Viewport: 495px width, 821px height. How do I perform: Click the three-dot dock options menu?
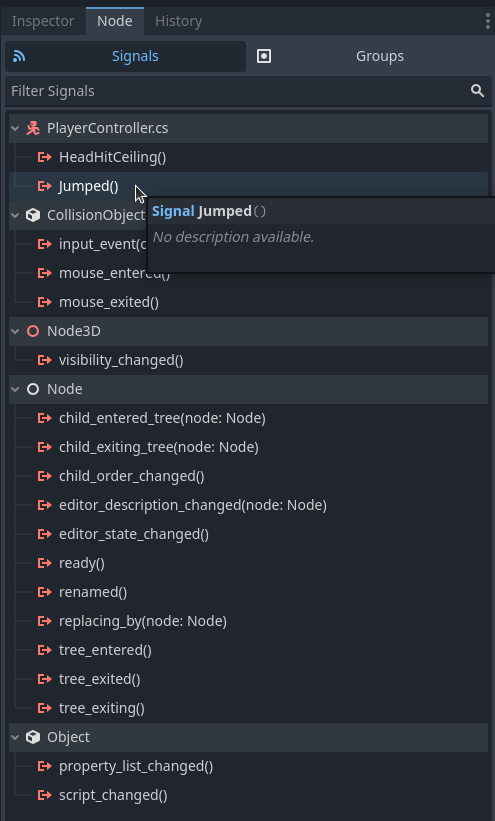click(488, 21)
